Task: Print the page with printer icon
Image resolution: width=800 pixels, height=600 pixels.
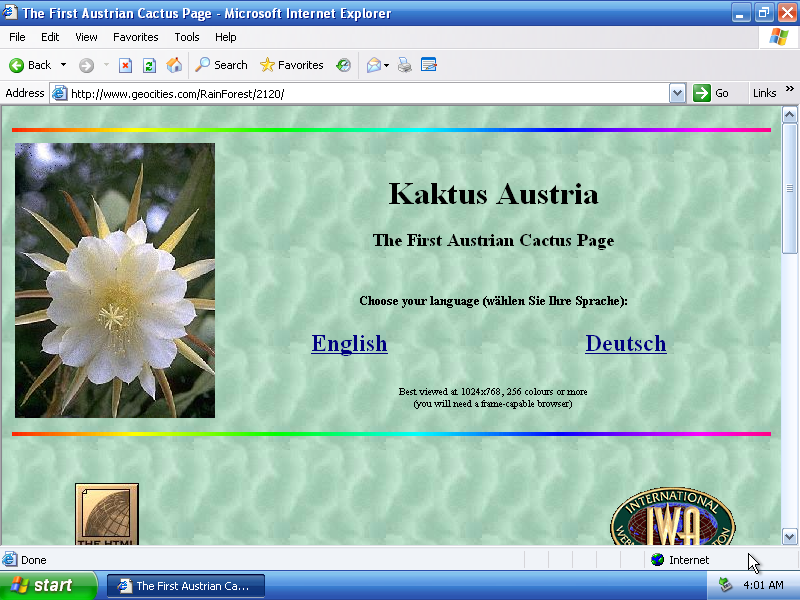Action: point(405,65)
